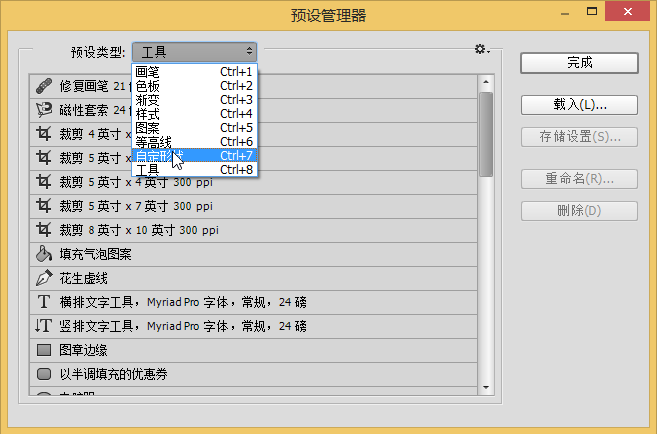Select the 修复画笔 21 preset text
The image size is (657, 434).
[95, 86]
